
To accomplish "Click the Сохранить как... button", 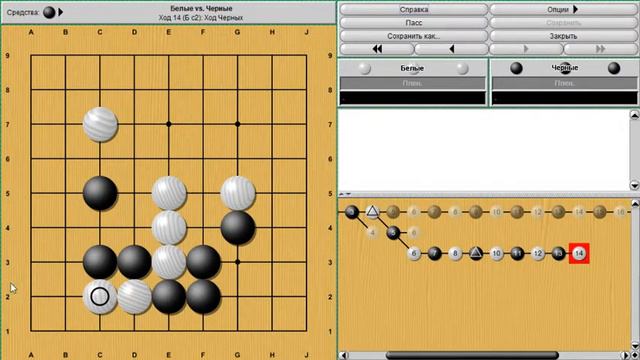I will click(x=413, y=36).
